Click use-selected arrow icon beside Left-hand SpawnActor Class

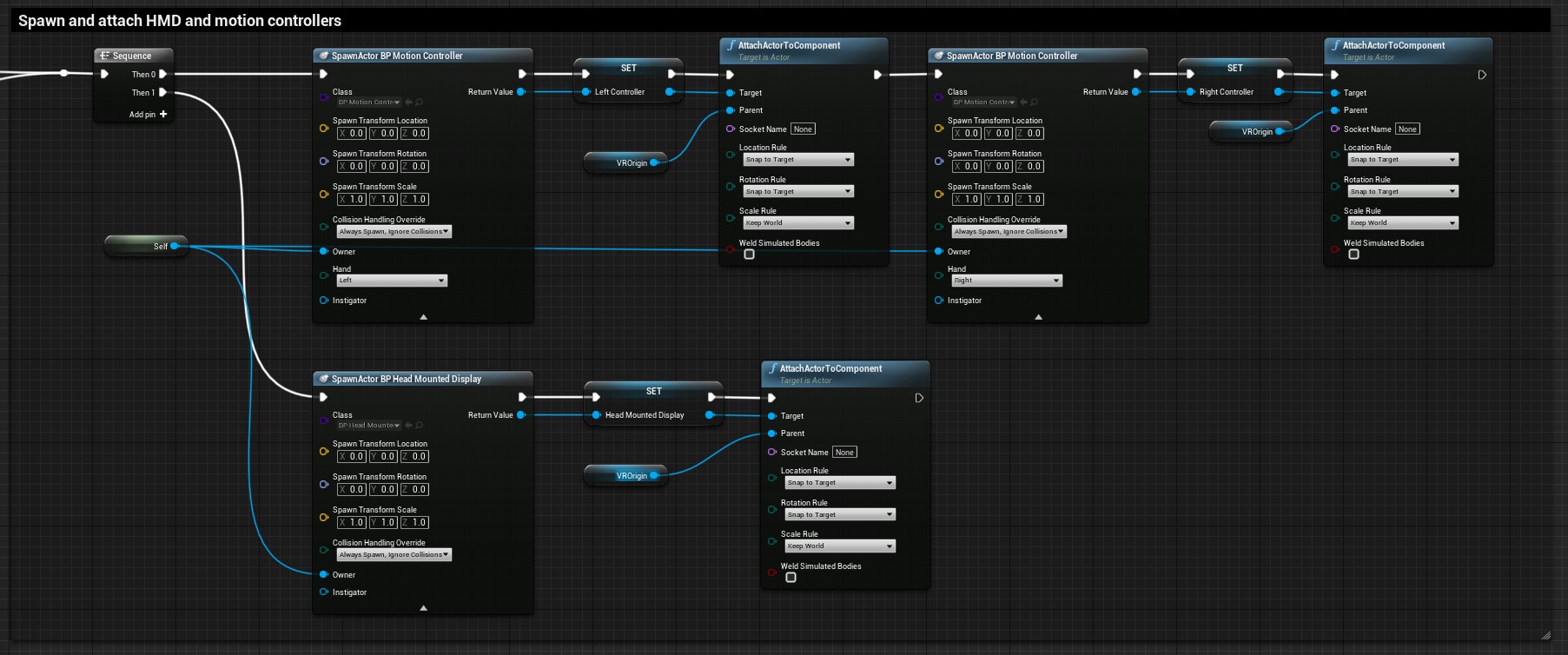[409, 103]
